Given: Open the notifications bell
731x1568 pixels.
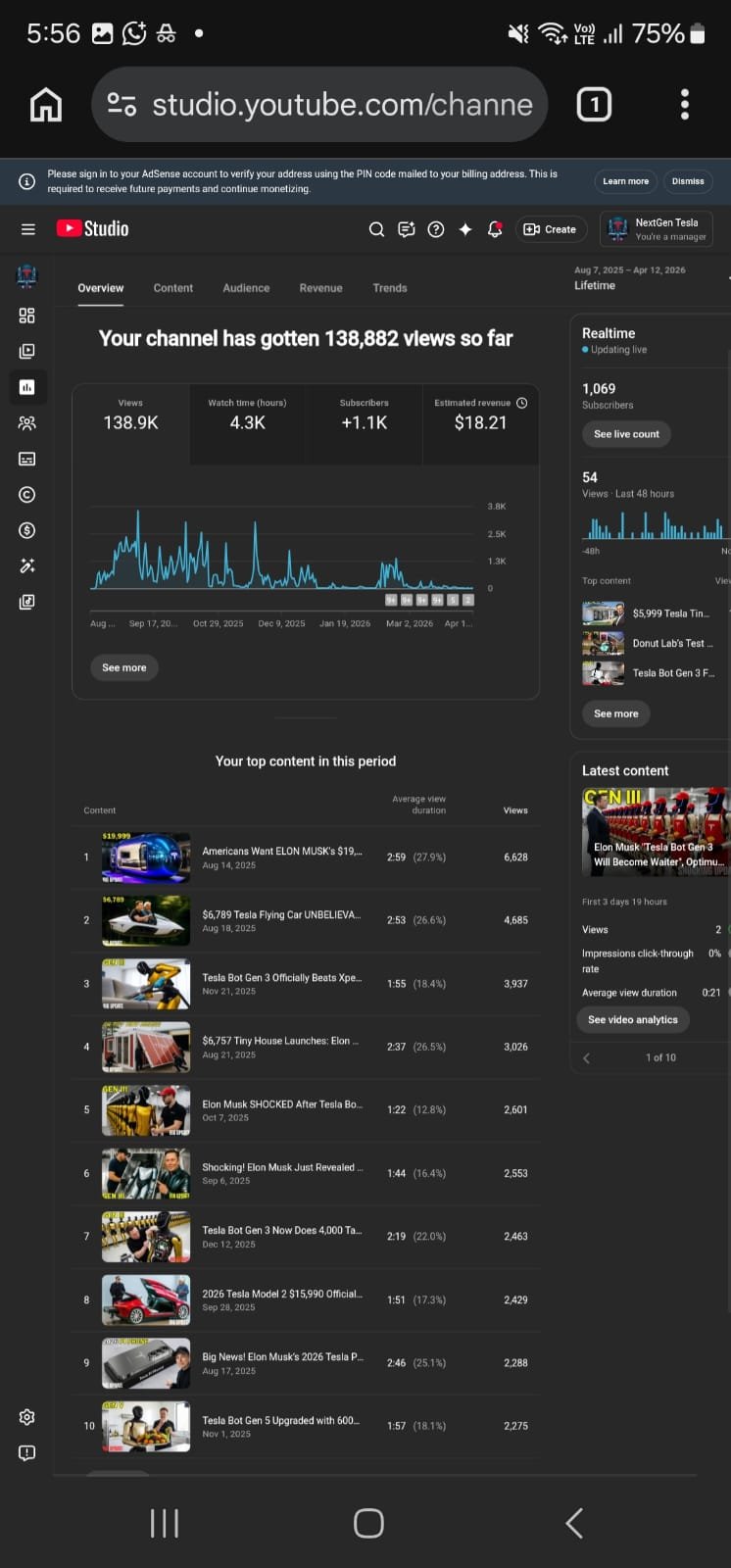Looking at the screenshot, I should coord(495,229).
